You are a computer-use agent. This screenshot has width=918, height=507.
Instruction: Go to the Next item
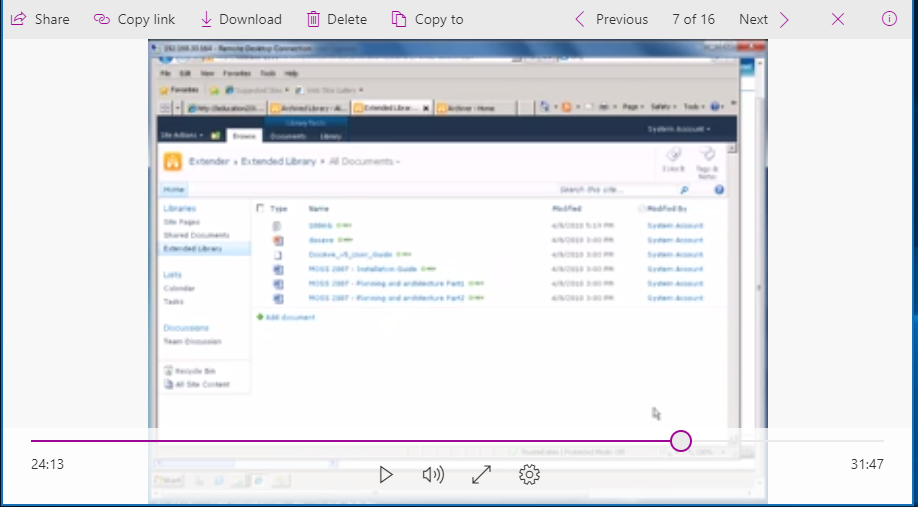tap(764, 19)
